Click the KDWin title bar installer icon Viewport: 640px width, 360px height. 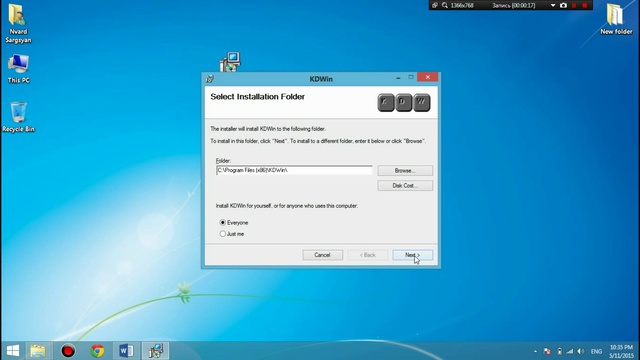click(210, 79)
